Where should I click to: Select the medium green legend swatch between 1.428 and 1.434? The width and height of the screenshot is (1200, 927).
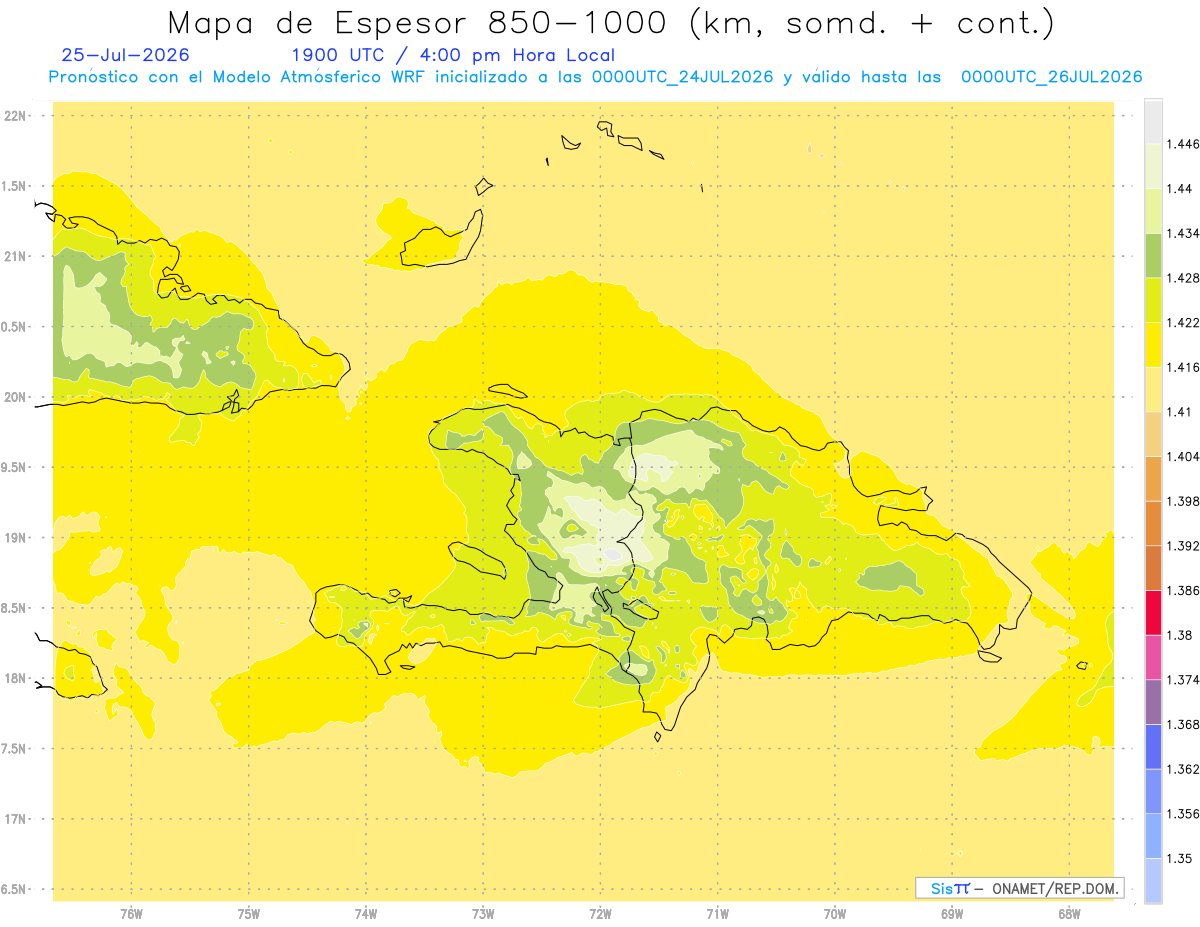[1153, 256]
